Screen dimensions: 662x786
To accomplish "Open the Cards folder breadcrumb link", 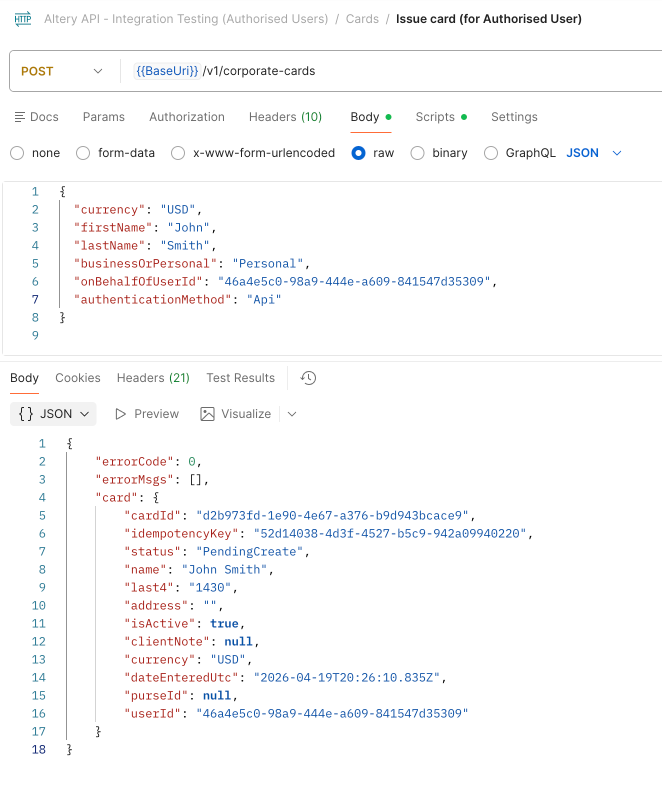I will 362,19.
